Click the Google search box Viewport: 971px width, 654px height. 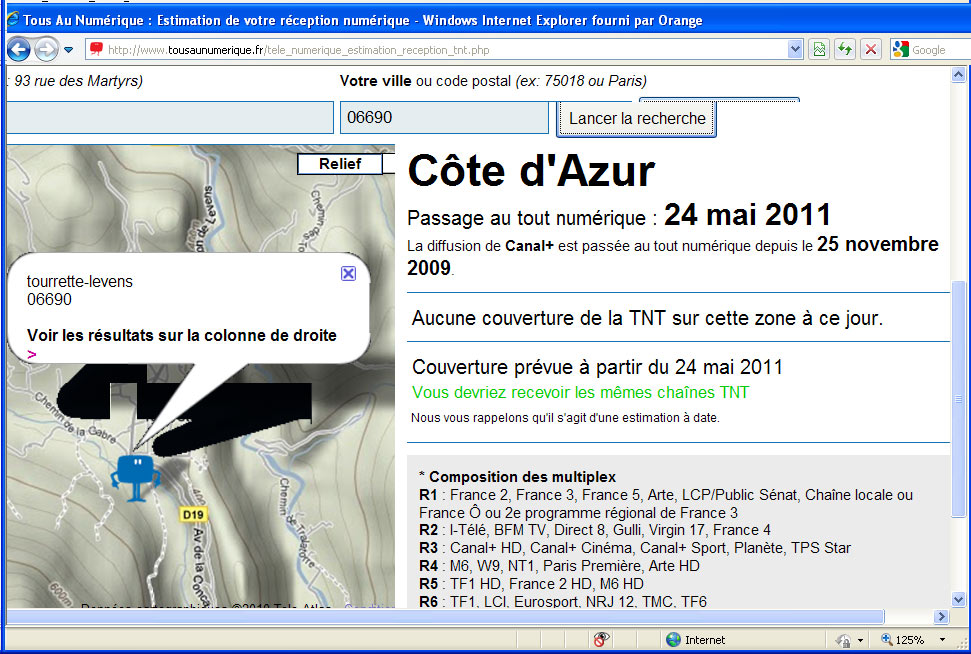(940, 50)
